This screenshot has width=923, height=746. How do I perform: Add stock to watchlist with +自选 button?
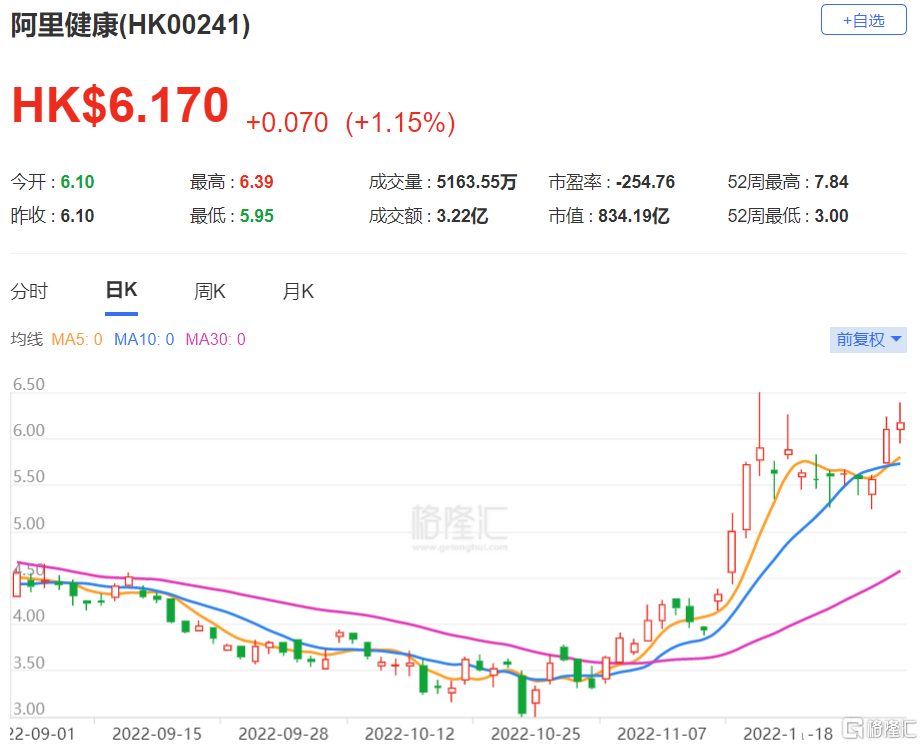click(863, 20)
